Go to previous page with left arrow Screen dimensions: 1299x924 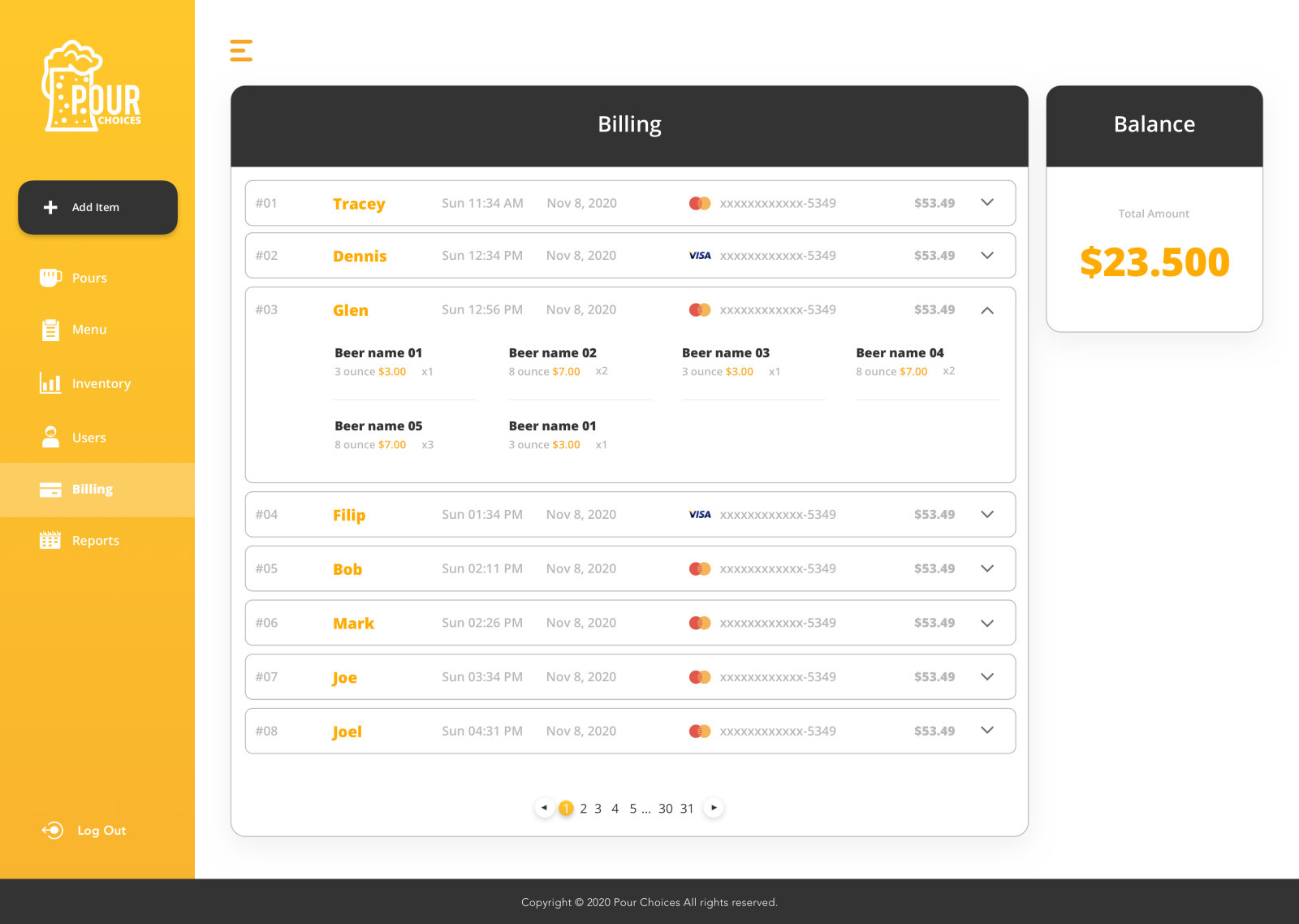click(544, 808)
